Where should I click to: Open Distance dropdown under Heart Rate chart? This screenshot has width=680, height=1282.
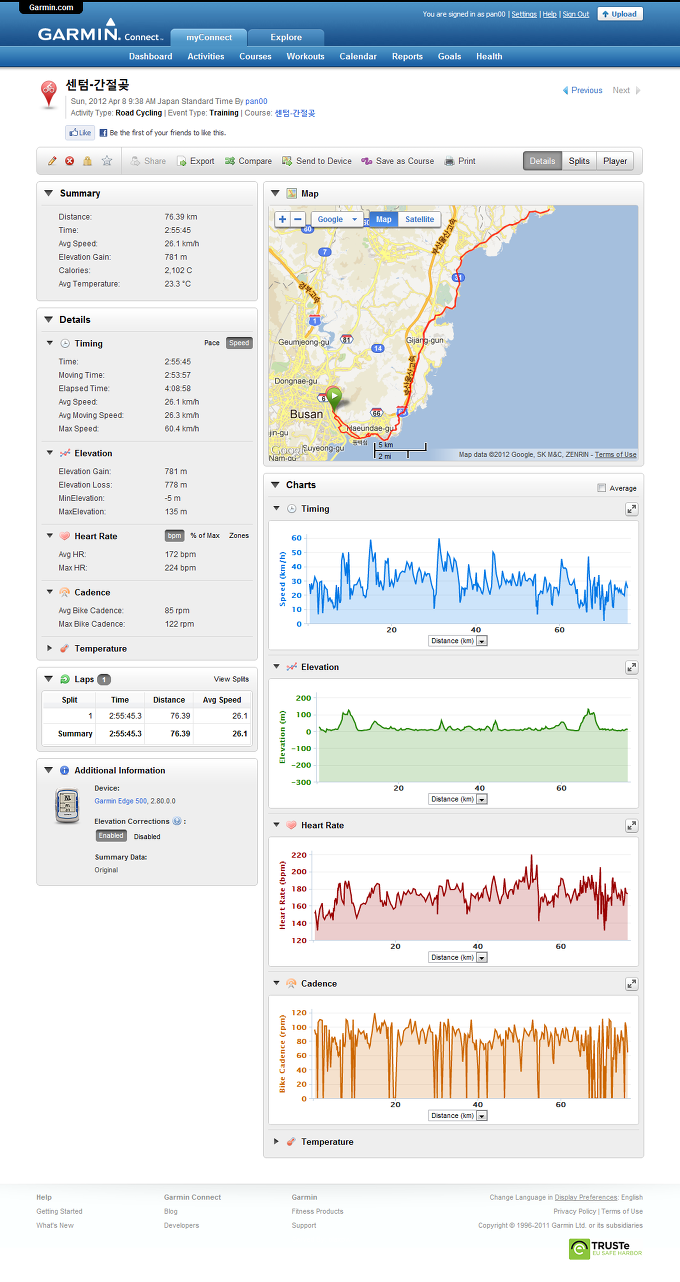click(x=457, y=957)
